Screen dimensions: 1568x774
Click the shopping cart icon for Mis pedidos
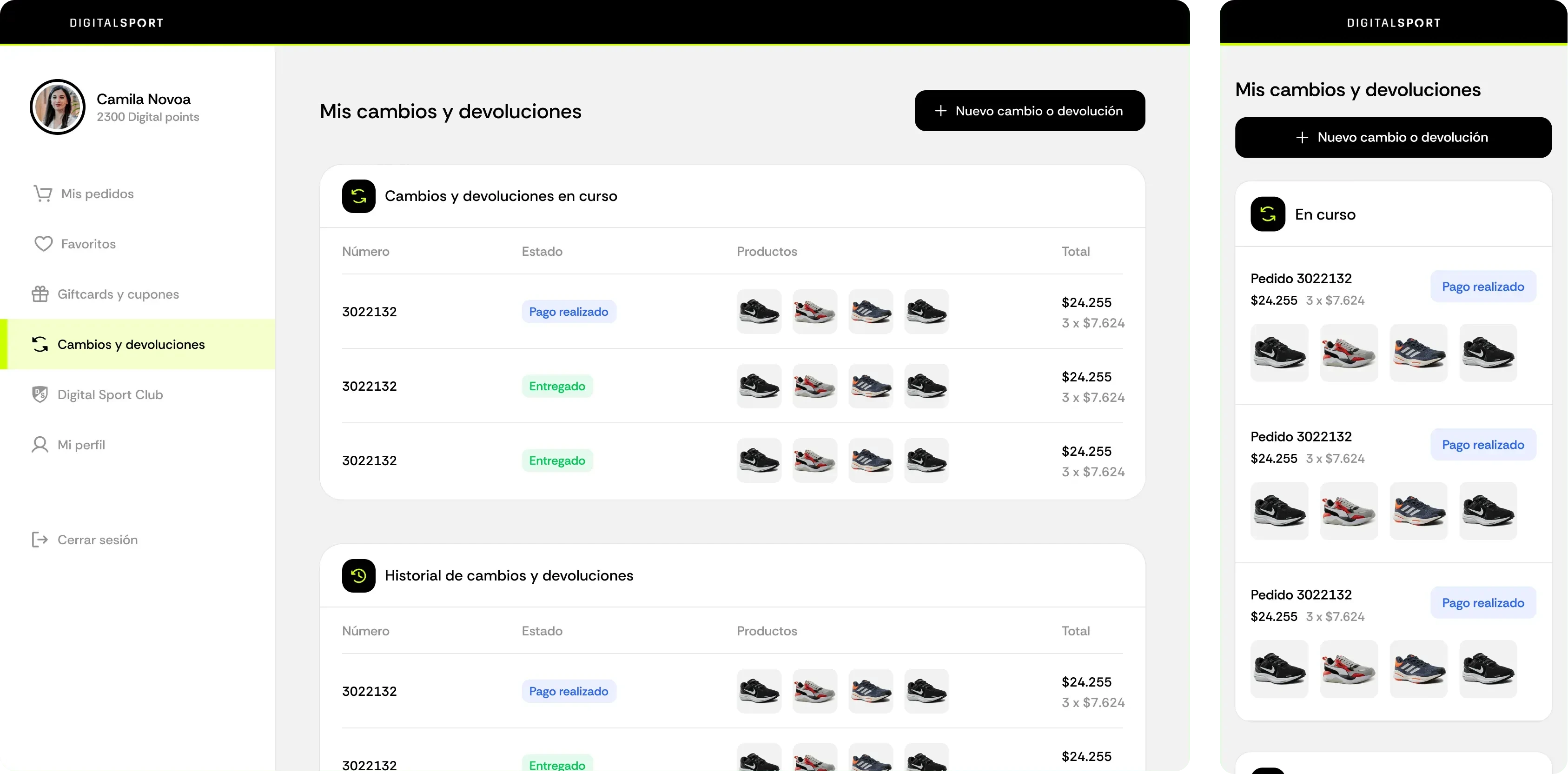pyautogui.click(x=43, y=193)
